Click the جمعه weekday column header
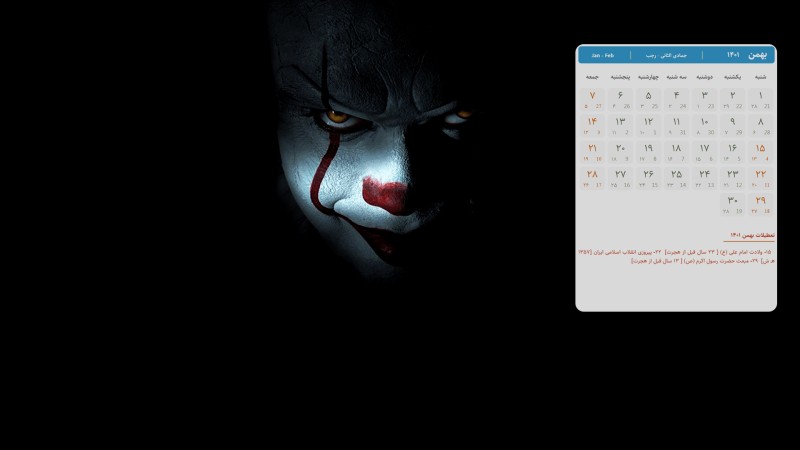Viewport: 800px width, 450px height. pos(592,76)
